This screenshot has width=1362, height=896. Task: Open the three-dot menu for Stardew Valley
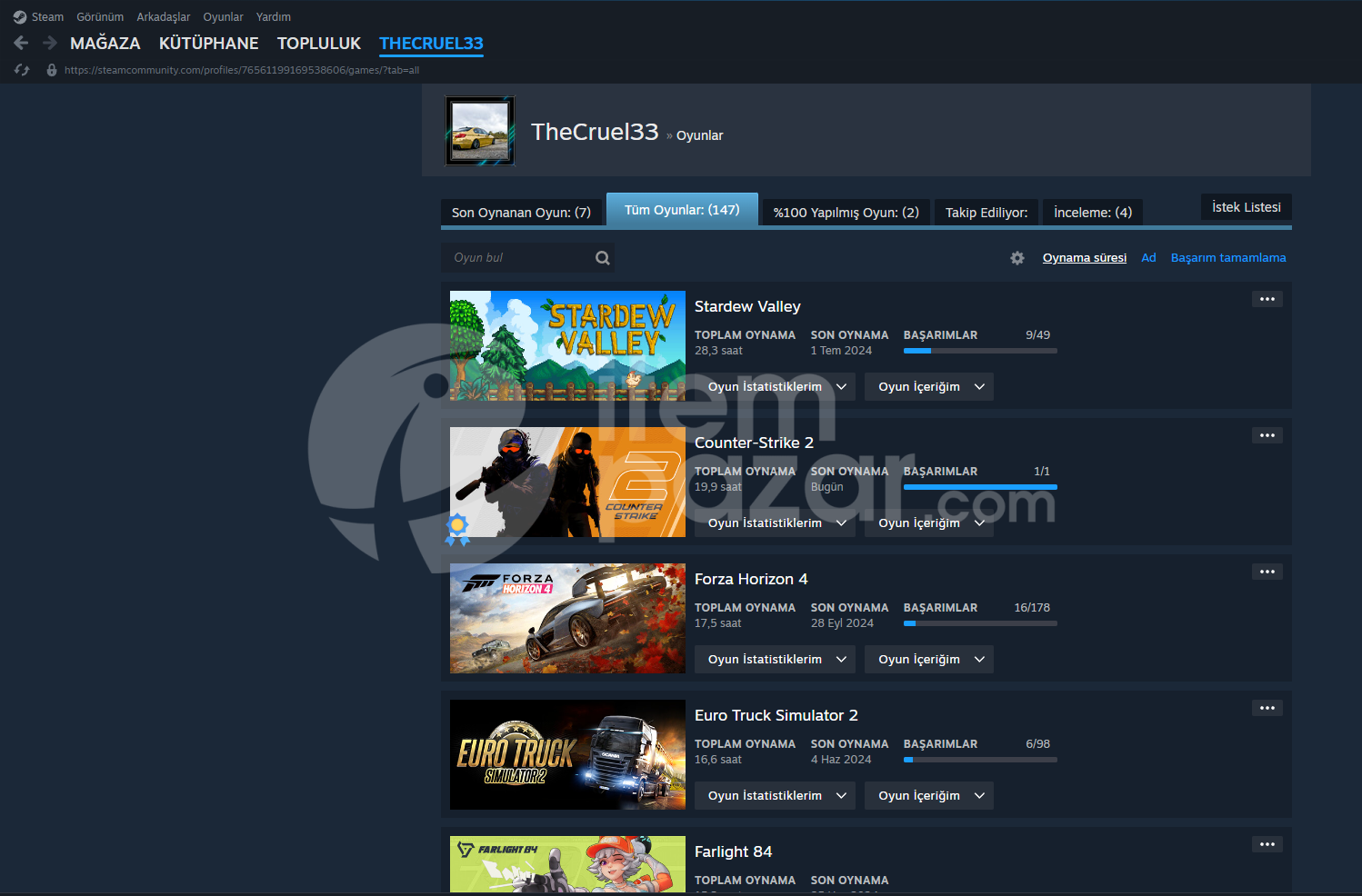1267,299
